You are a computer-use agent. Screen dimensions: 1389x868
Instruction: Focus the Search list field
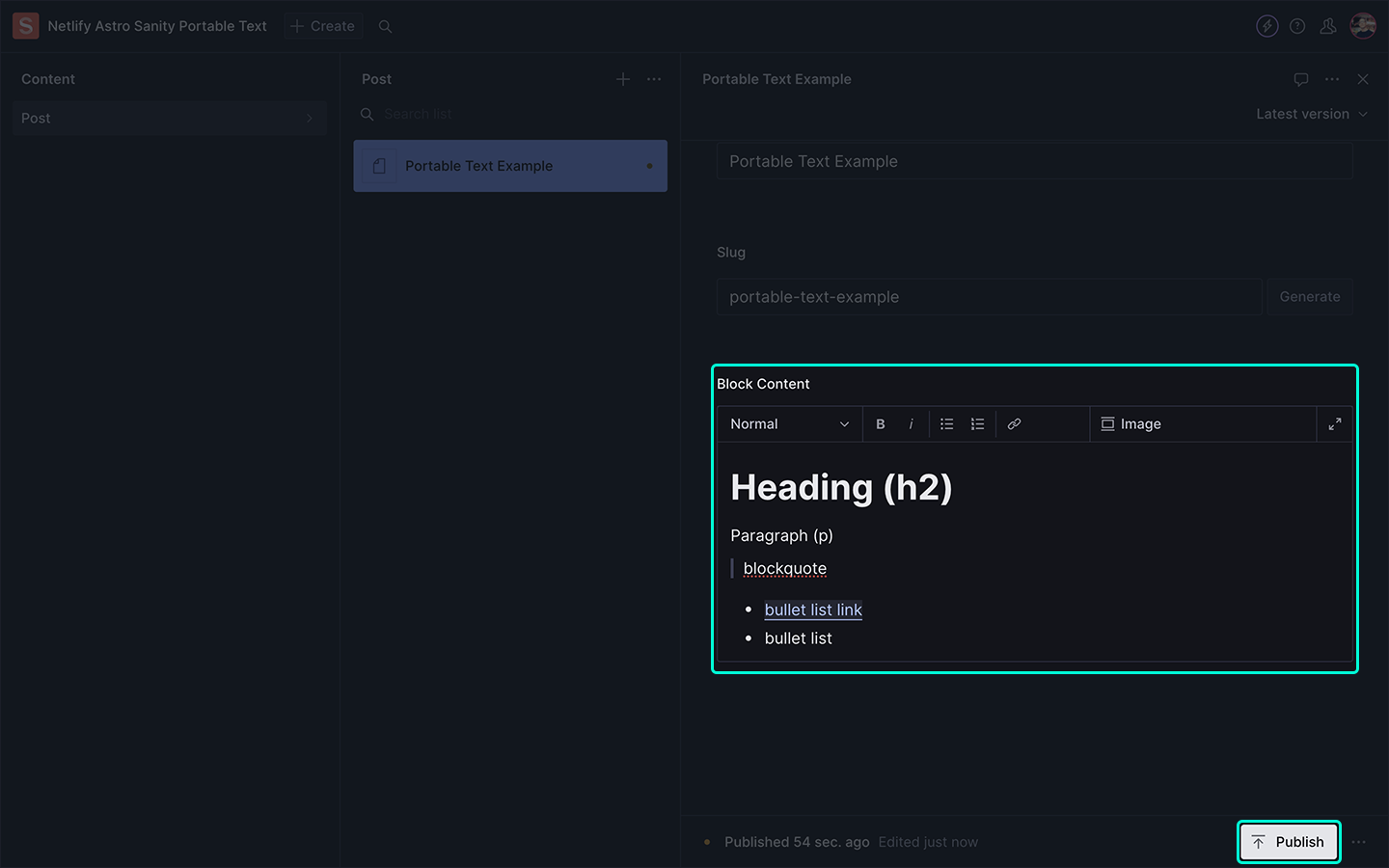point(510,114)
